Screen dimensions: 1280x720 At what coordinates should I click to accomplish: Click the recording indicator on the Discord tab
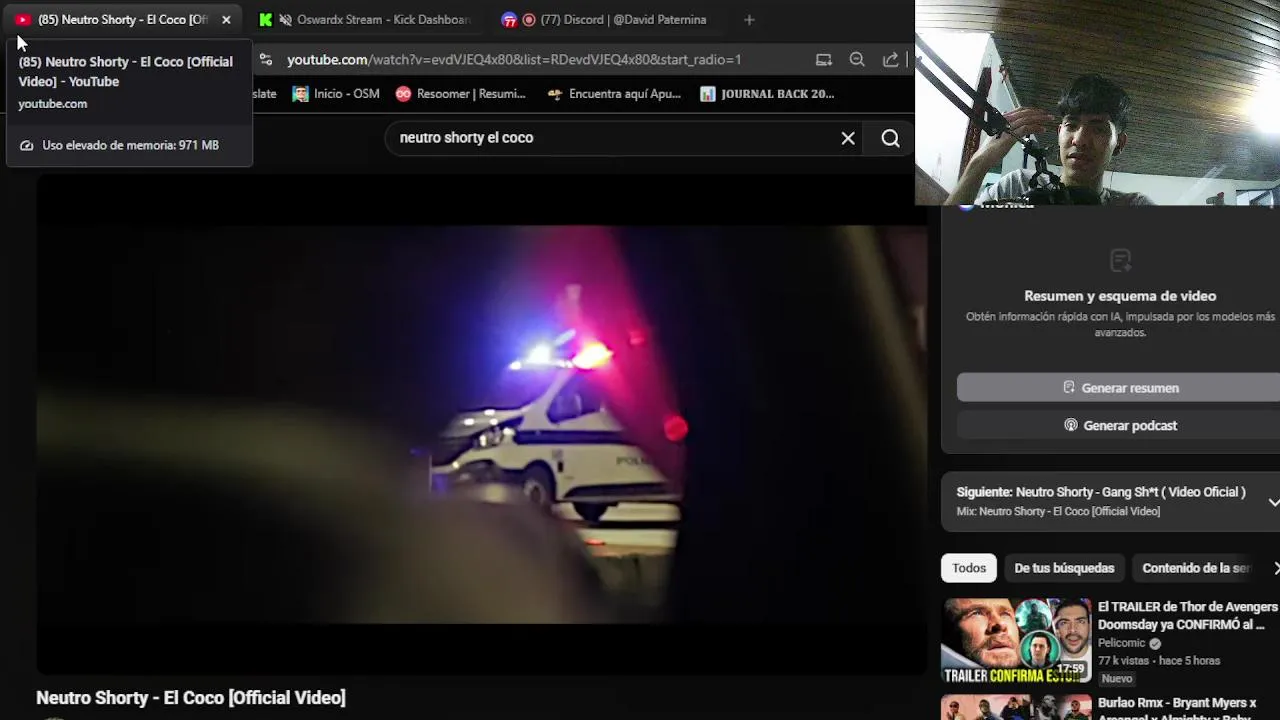(529, 20)
